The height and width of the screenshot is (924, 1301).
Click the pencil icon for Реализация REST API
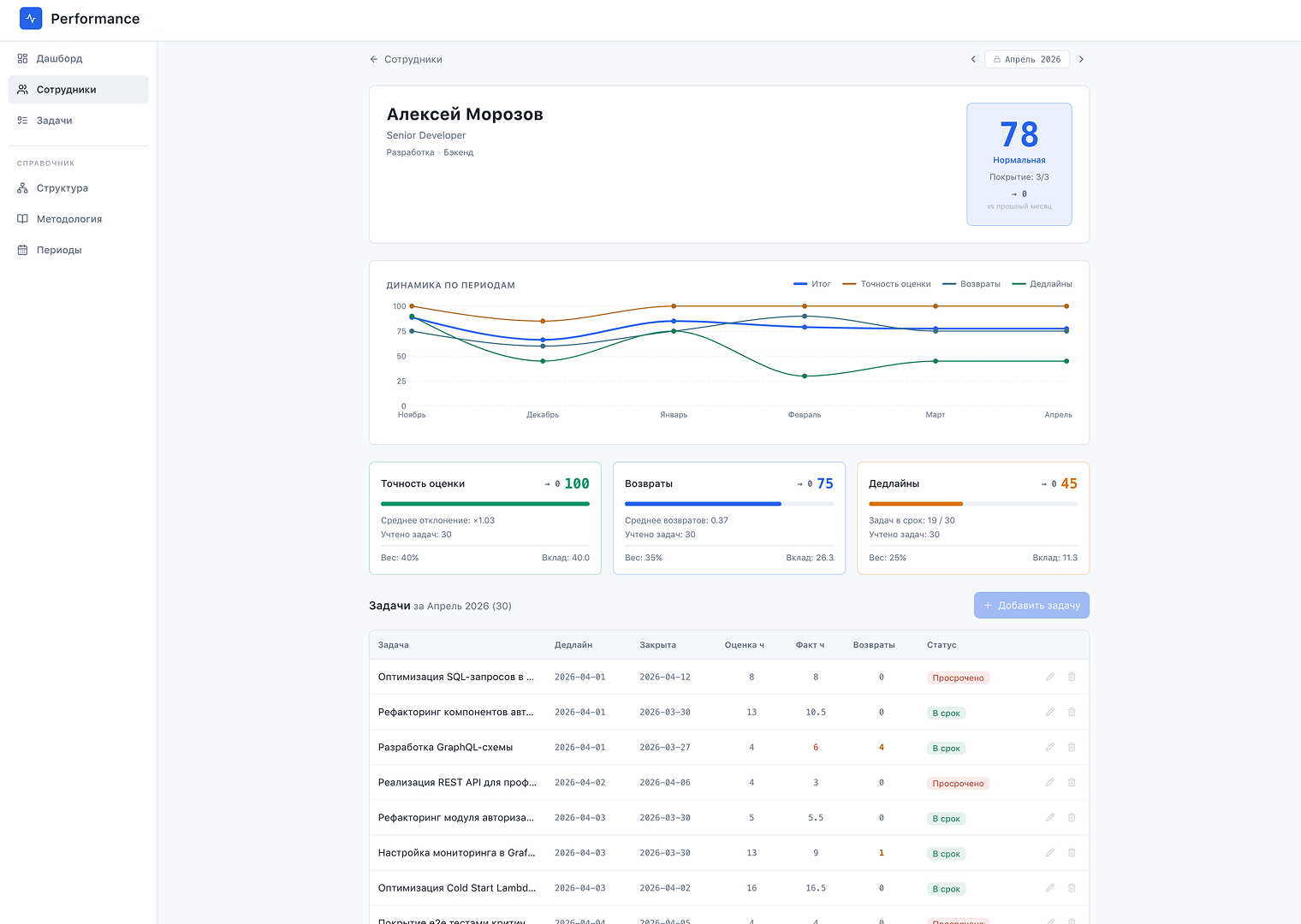coord(1049,782)
